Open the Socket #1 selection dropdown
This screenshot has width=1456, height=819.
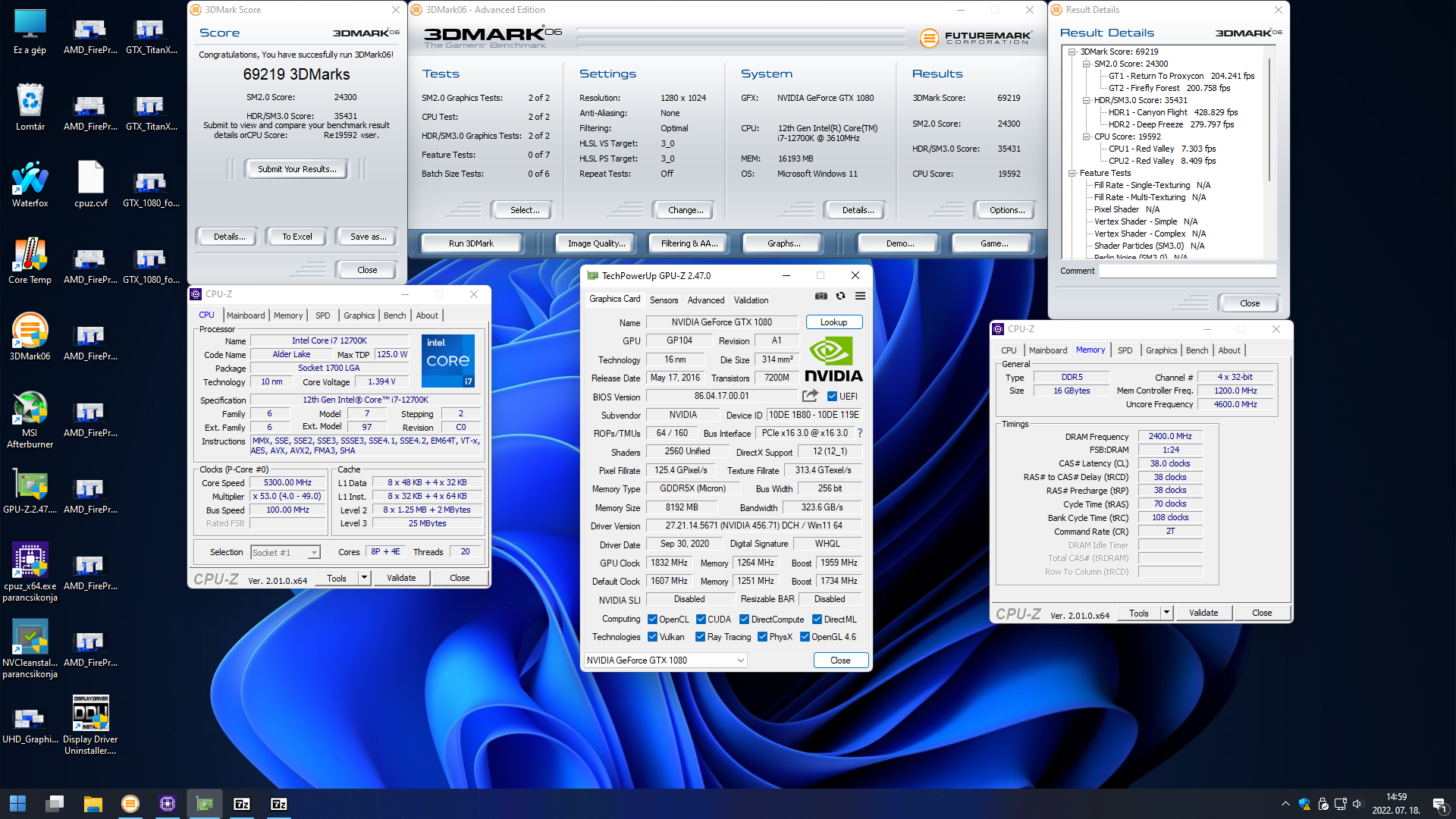coord(285,552)
